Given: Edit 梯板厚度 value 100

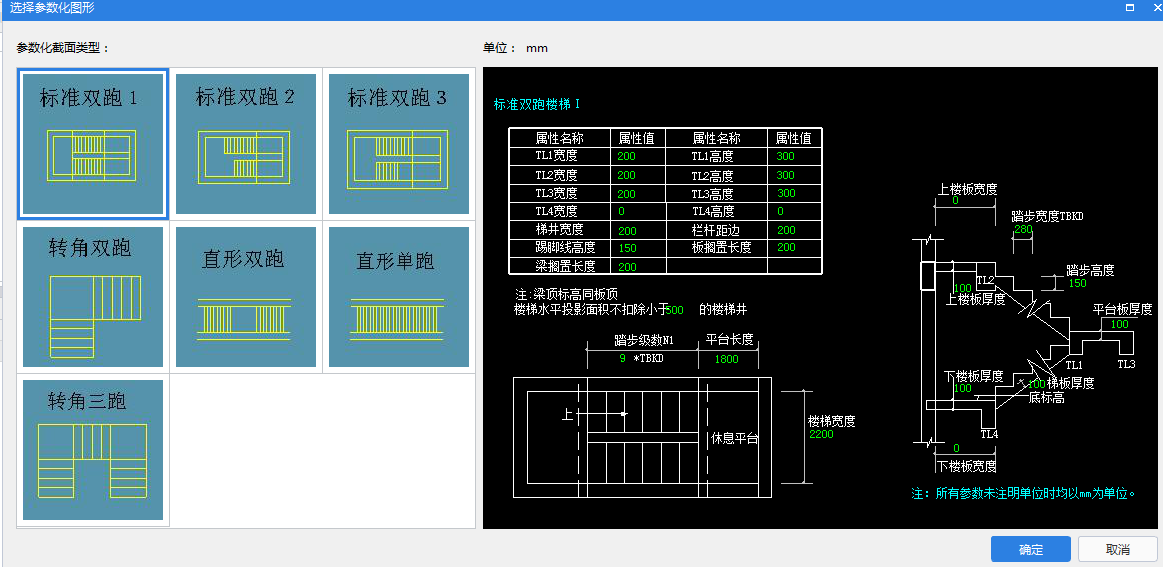Looking at the screenshot, I should coord(1036,384).
